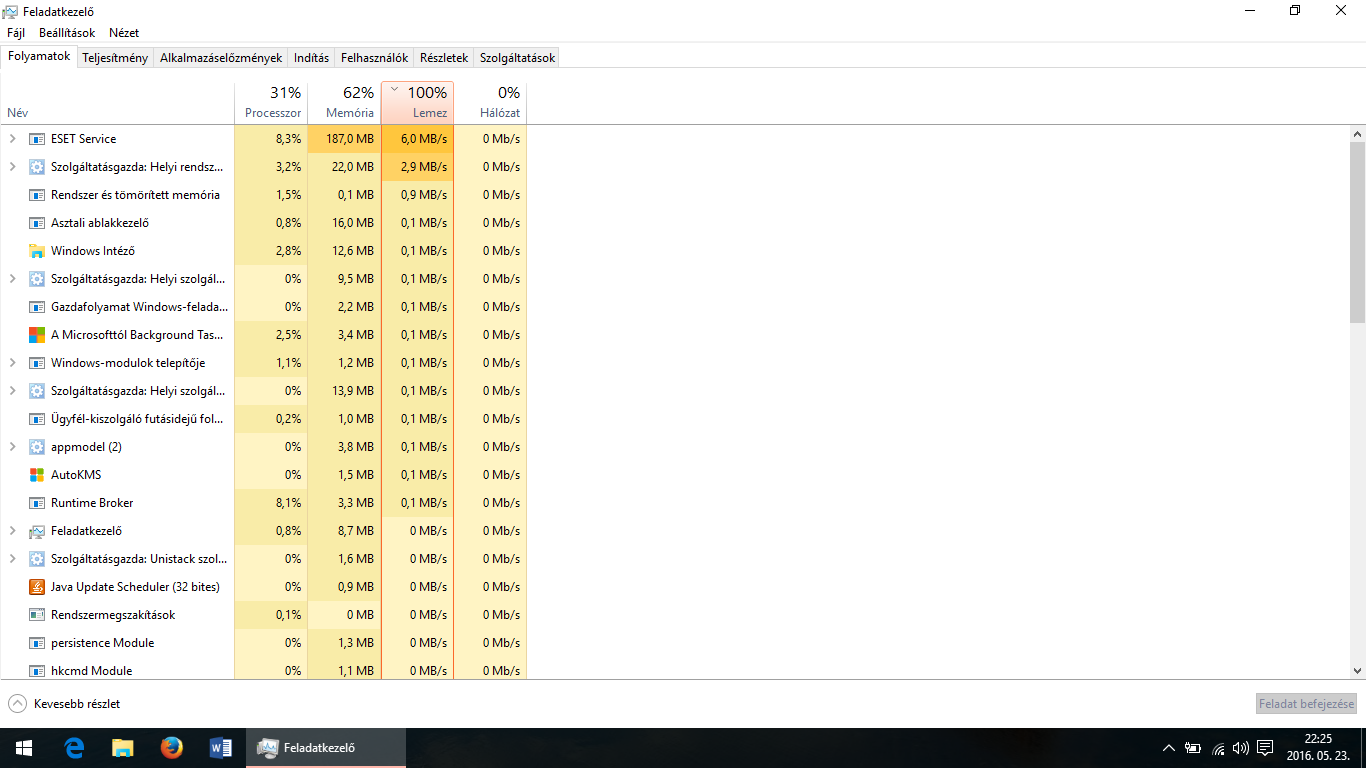Viewport: 1366px width, 768px height.
Task: Expand the Windows-modulok telepítője group
Action: click(12, 363)
